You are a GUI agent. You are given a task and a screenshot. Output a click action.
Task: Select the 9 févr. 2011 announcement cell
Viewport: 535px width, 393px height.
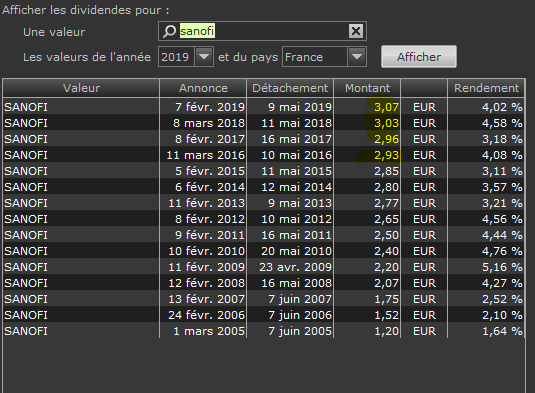click(x=203, y=235)
